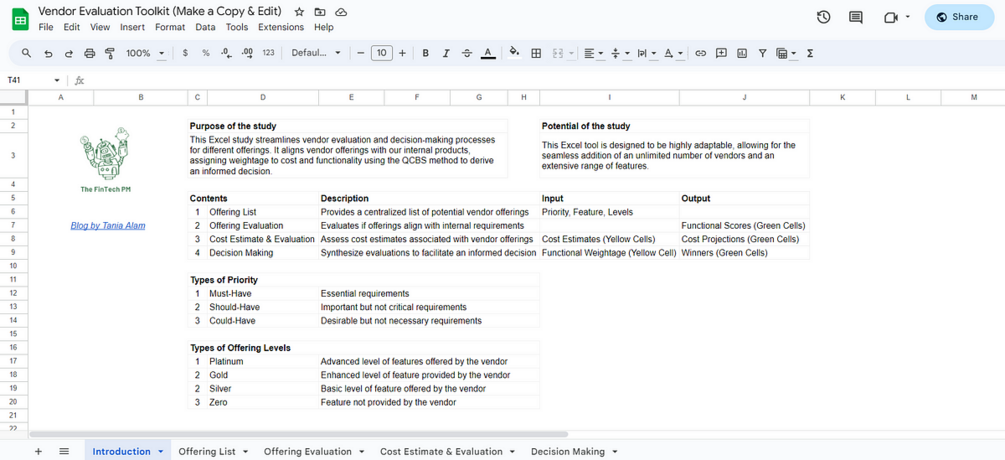This screenshot has width=1005, height=460.
Task: Insert a chart
Action: pyautogui.click(x=742, y=53)
